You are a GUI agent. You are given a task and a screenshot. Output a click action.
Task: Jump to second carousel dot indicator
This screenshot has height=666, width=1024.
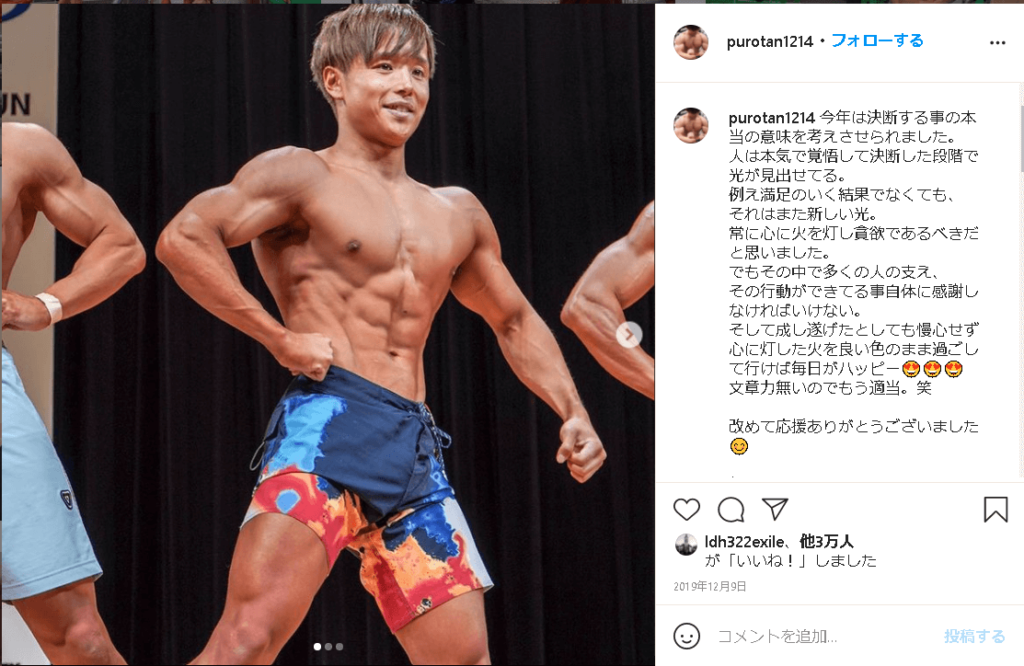click(328, 646)
